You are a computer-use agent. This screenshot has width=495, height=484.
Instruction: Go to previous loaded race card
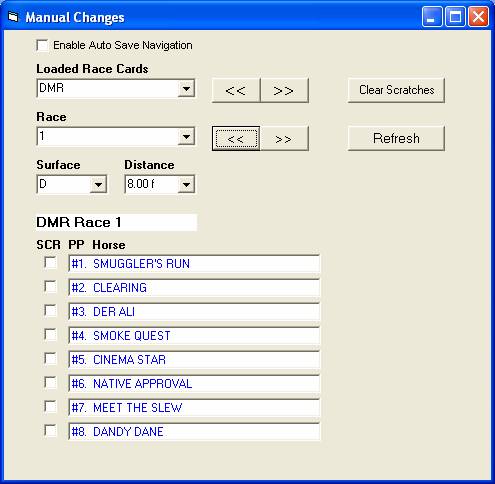pyautogui.click(x=236, y=90)
